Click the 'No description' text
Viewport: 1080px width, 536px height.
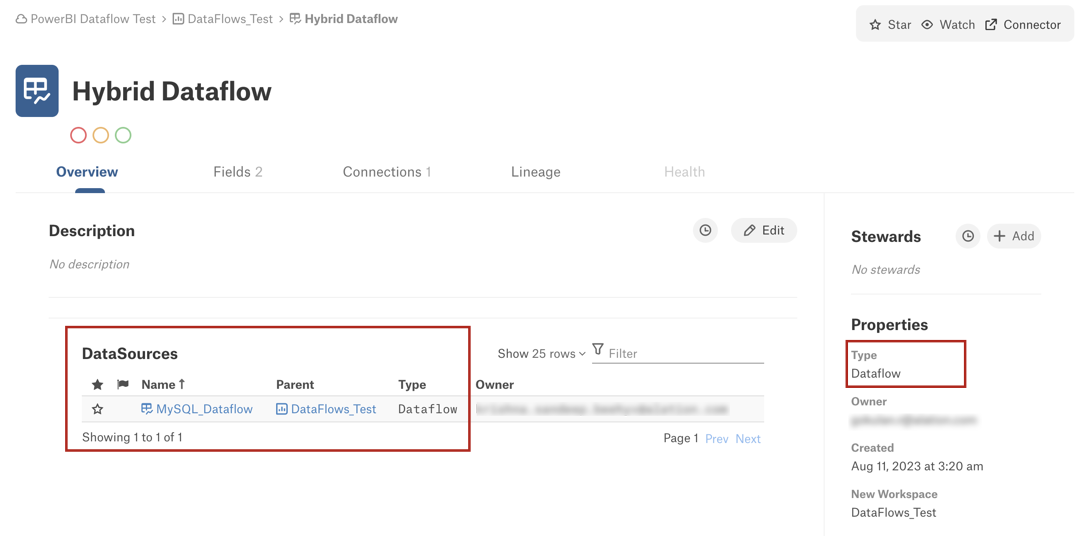89,265
